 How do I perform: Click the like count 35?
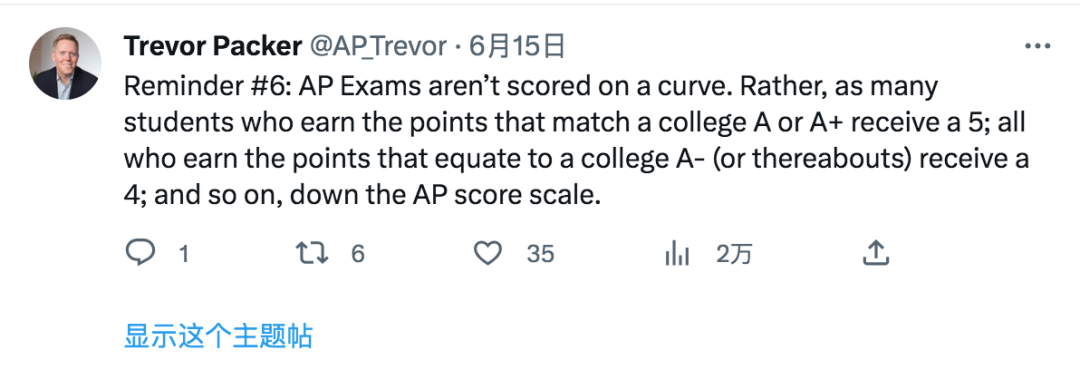541,254
